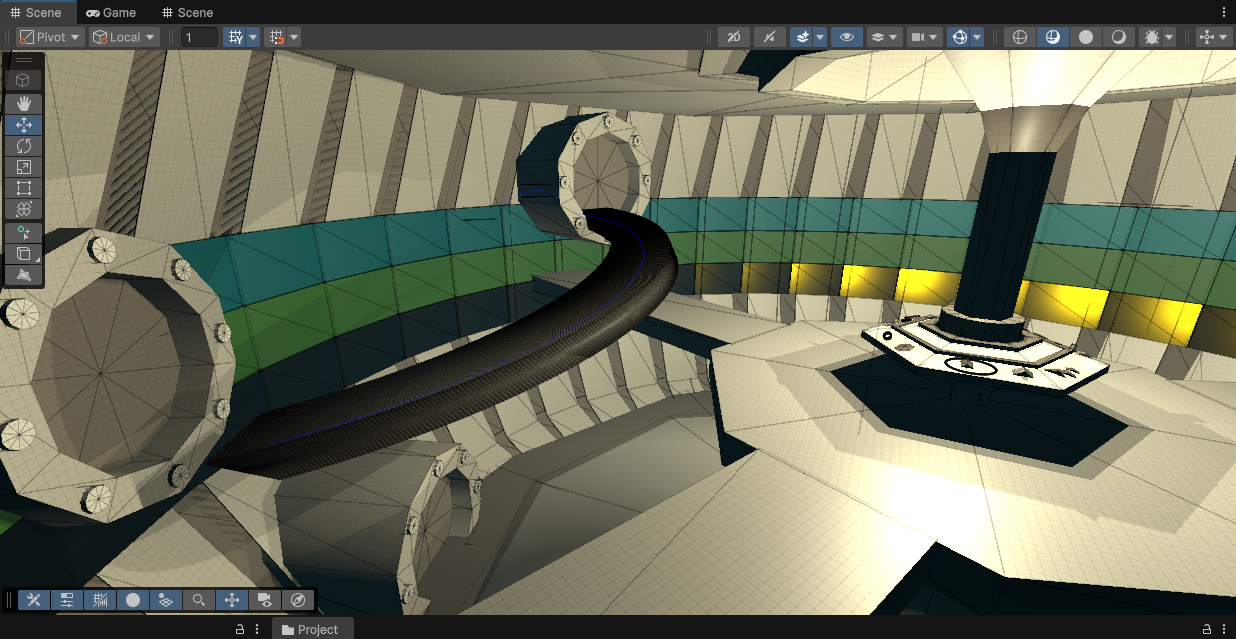Open the Pivot handle position dropdown
Screen dimensions: 1236x639
tap(51, 37)
